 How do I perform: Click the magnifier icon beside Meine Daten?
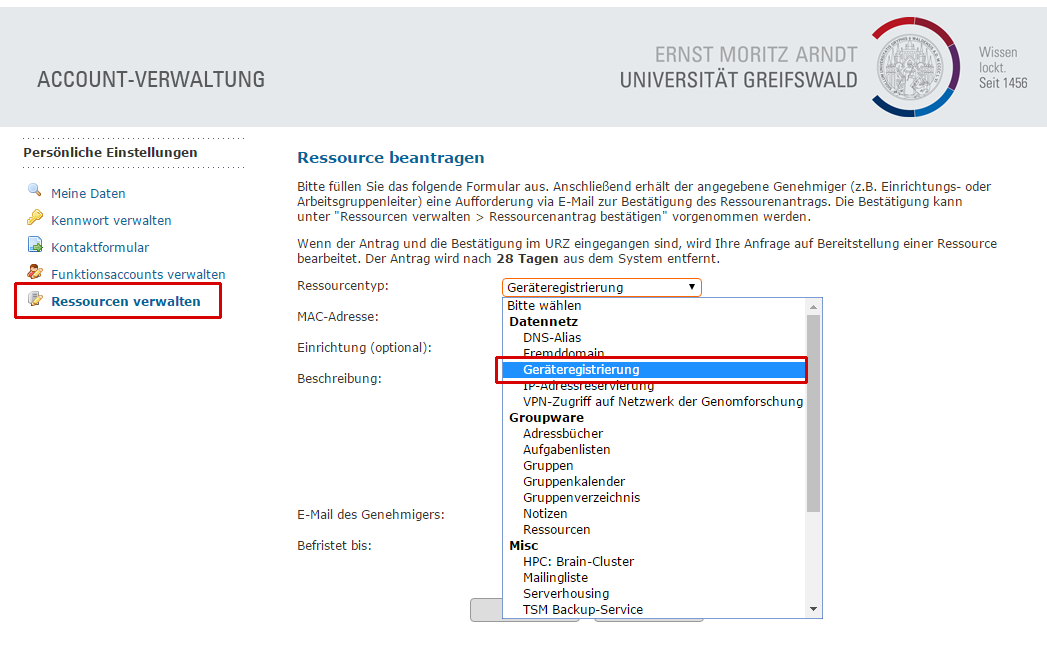35,191
